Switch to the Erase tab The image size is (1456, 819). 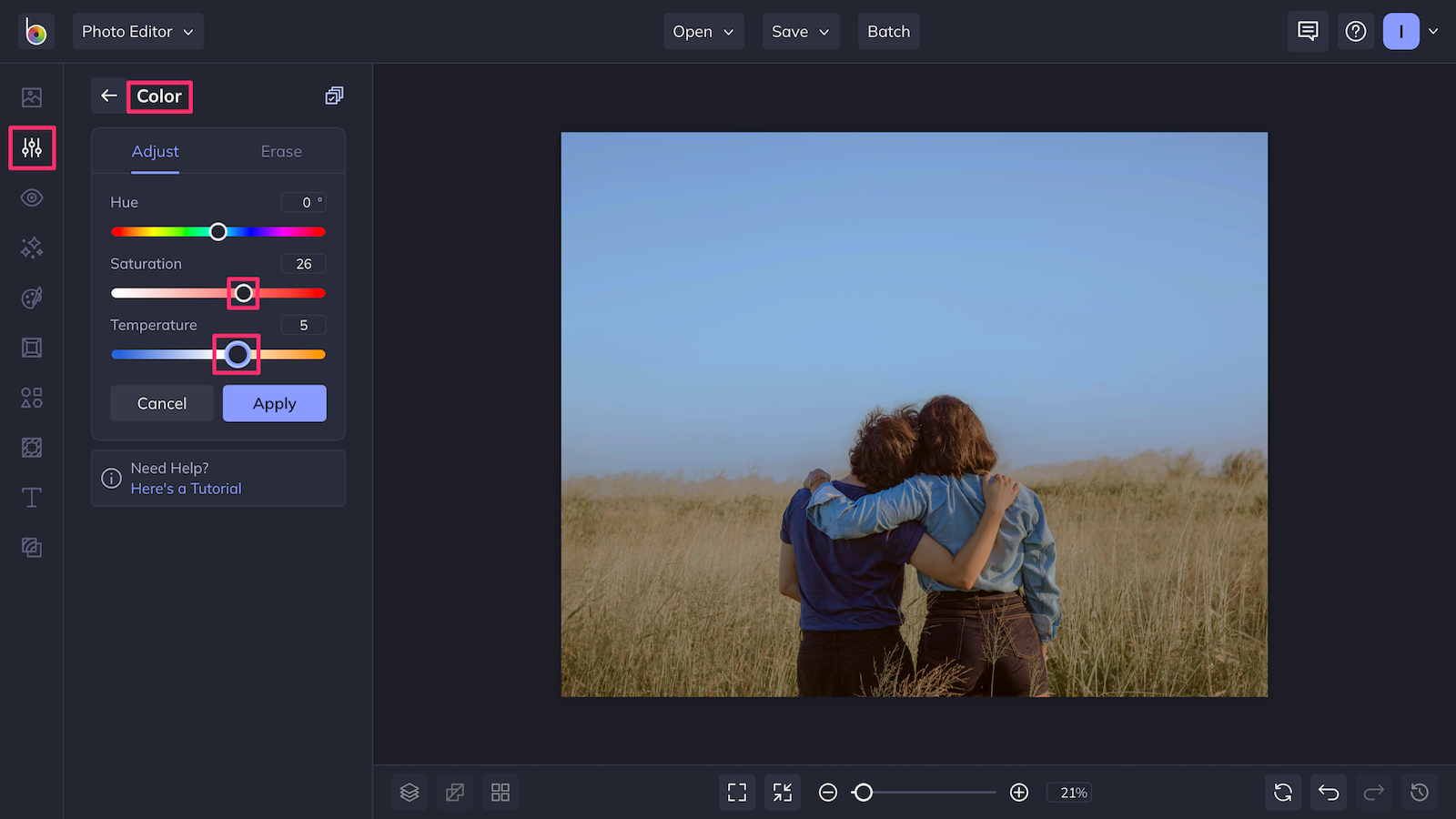(x=281, y=152)
